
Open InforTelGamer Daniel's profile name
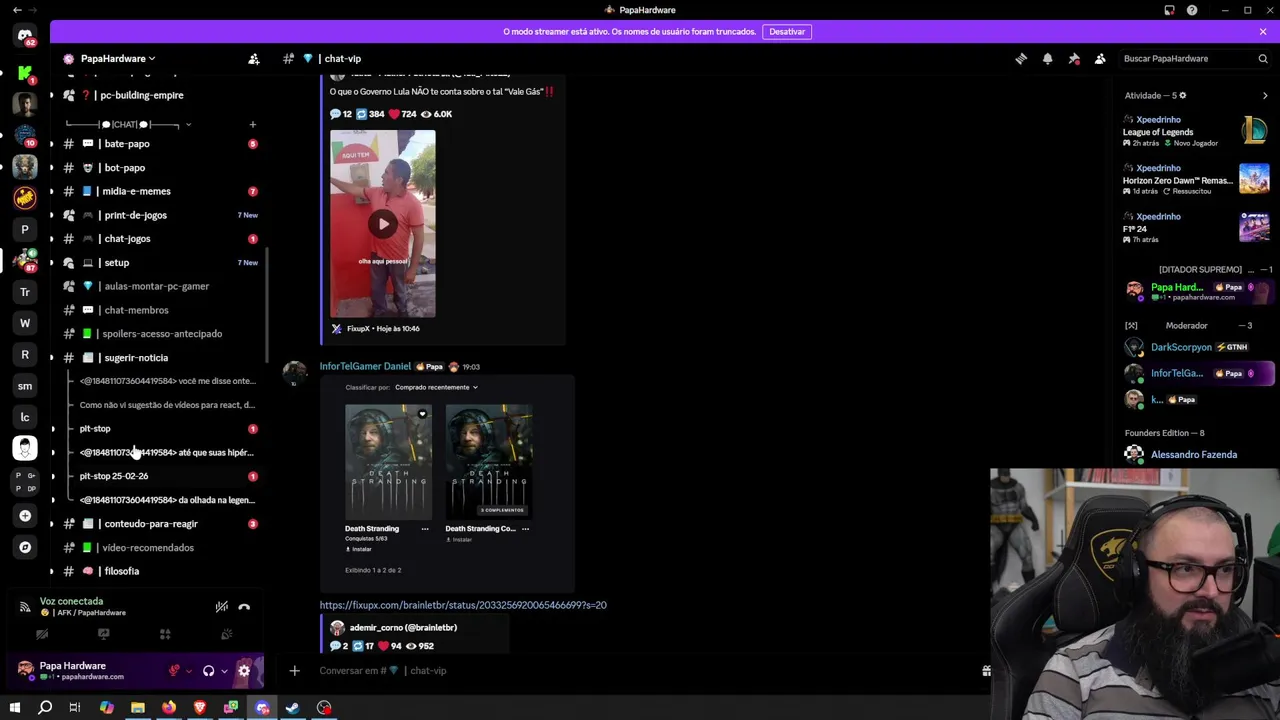click(365, 367)
